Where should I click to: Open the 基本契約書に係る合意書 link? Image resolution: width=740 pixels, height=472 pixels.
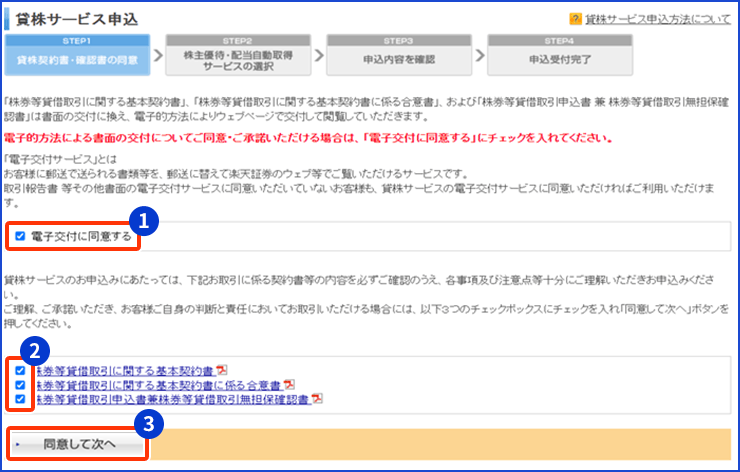click(x=157, y=385)
